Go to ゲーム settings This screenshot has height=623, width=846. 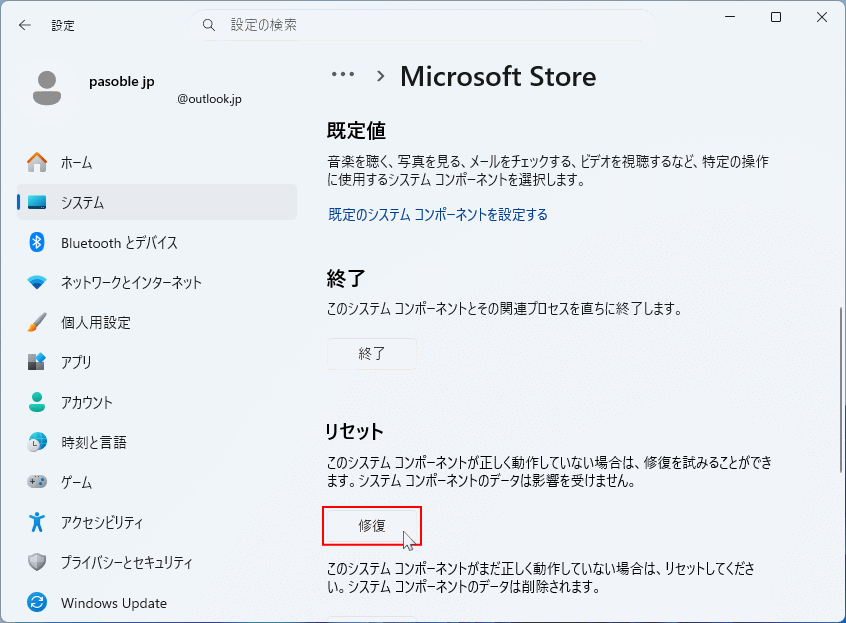click(157, 482)
